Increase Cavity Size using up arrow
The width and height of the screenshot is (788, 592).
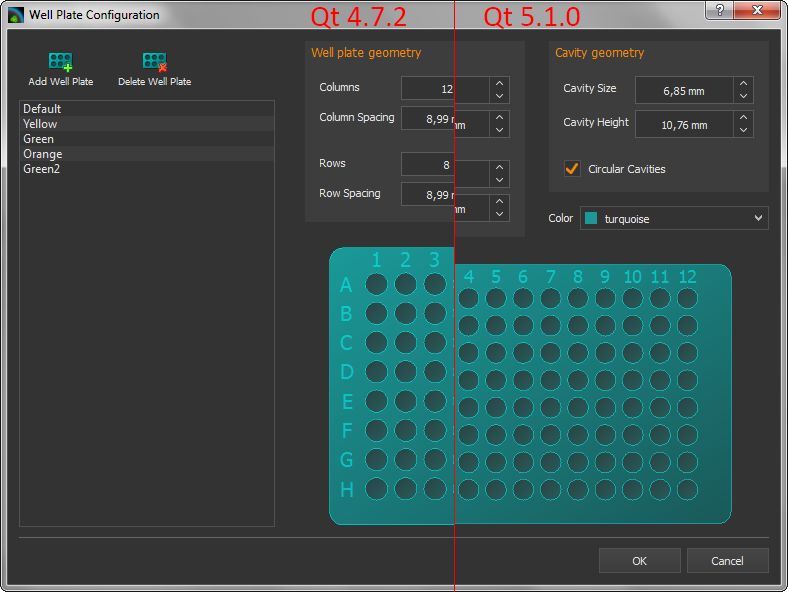tap(743, 84)
